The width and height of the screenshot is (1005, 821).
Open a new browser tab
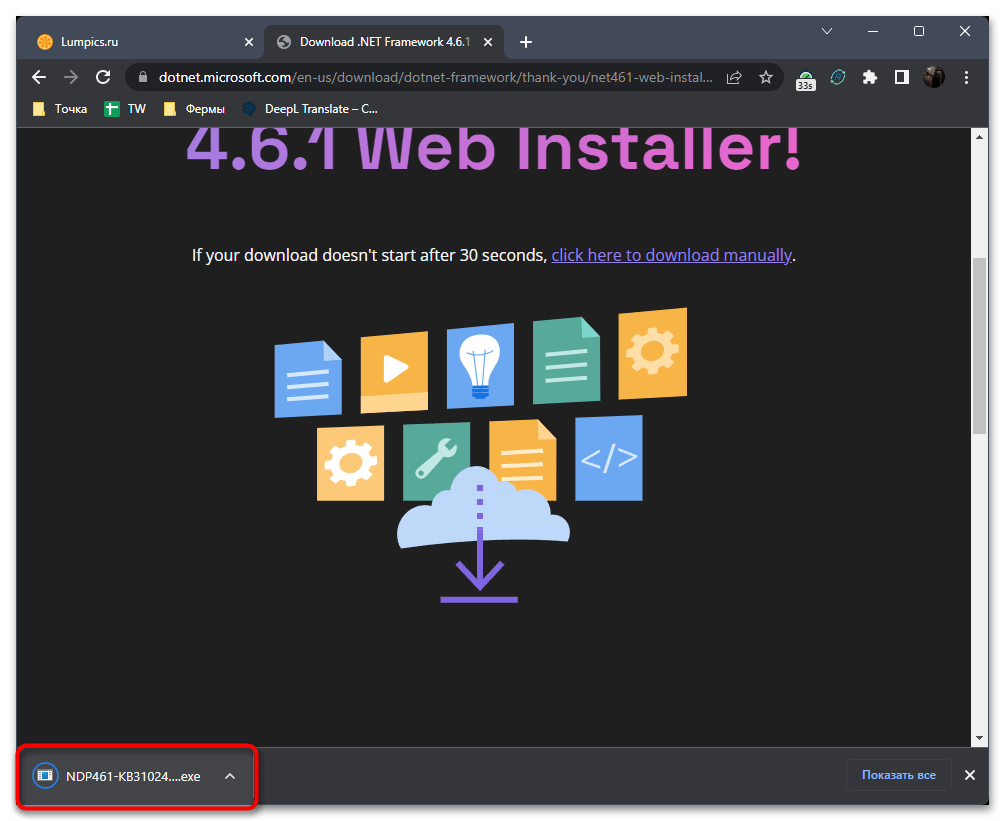(x=526, y=42)
